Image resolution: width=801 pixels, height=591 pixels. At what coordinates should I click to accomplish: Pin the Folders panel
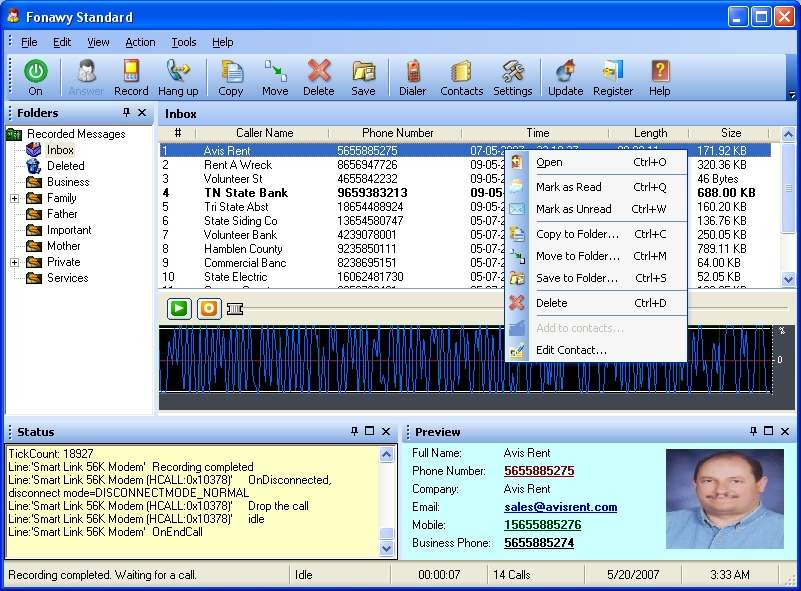[x=126, y=113]
